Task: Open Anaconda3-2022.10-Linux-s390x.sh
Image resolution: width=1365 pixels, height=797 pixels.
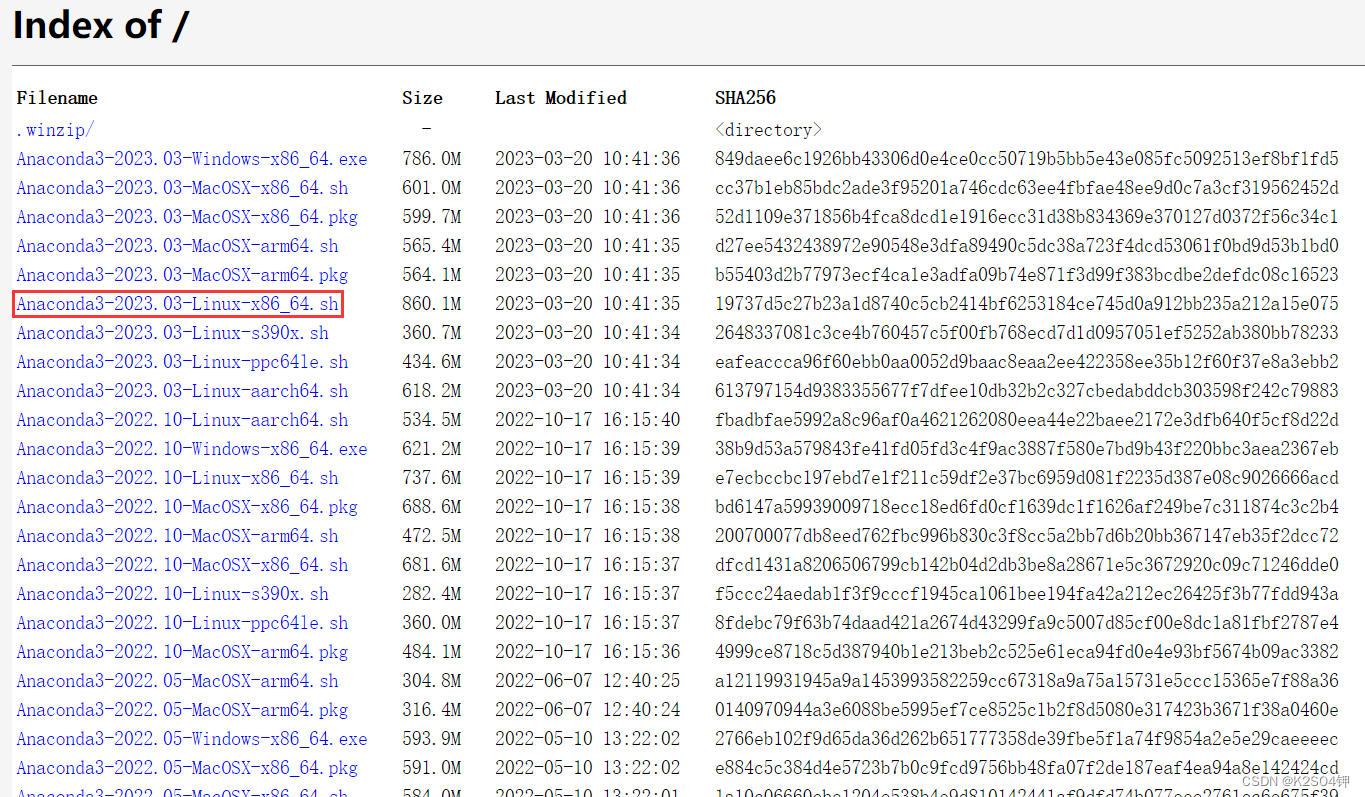Action: (172, 594)
